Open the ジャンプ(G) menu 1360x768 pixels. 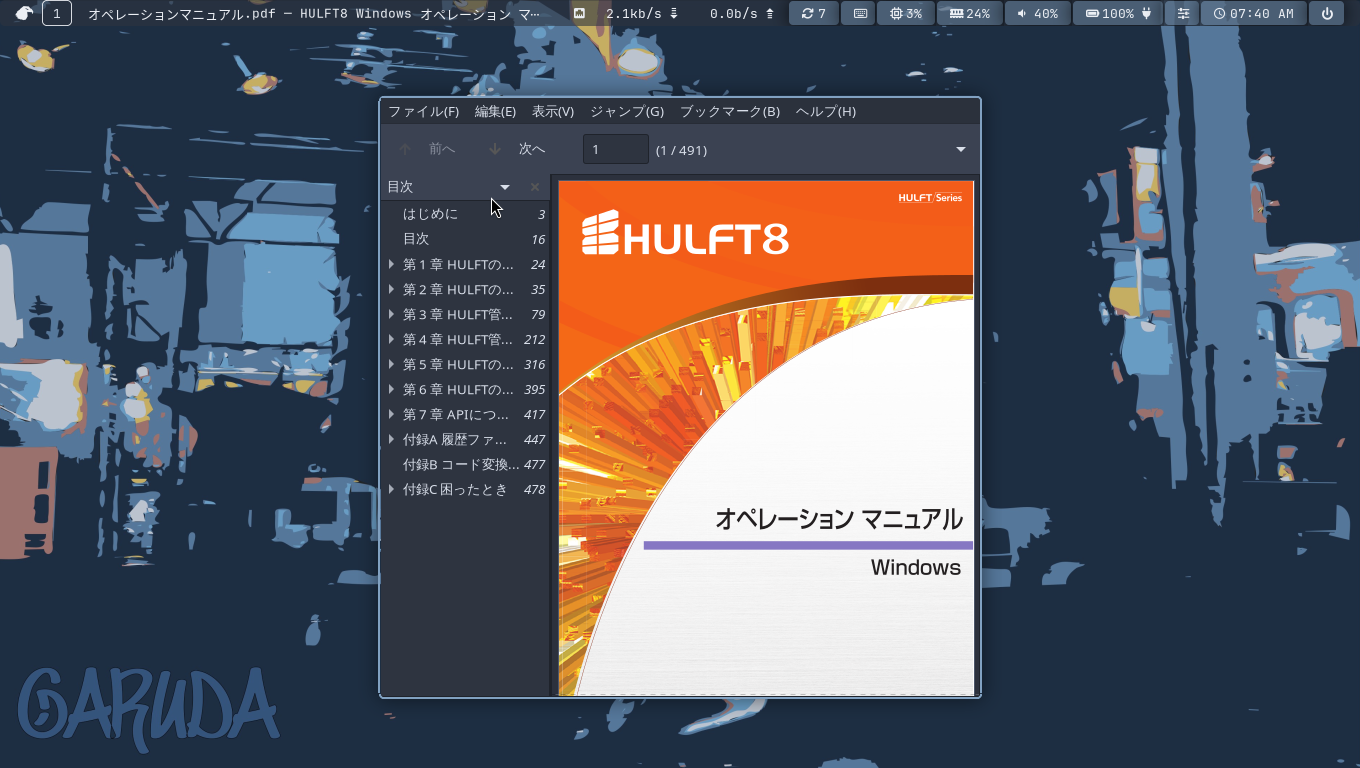pyautogui.click(x=627, y=111)
